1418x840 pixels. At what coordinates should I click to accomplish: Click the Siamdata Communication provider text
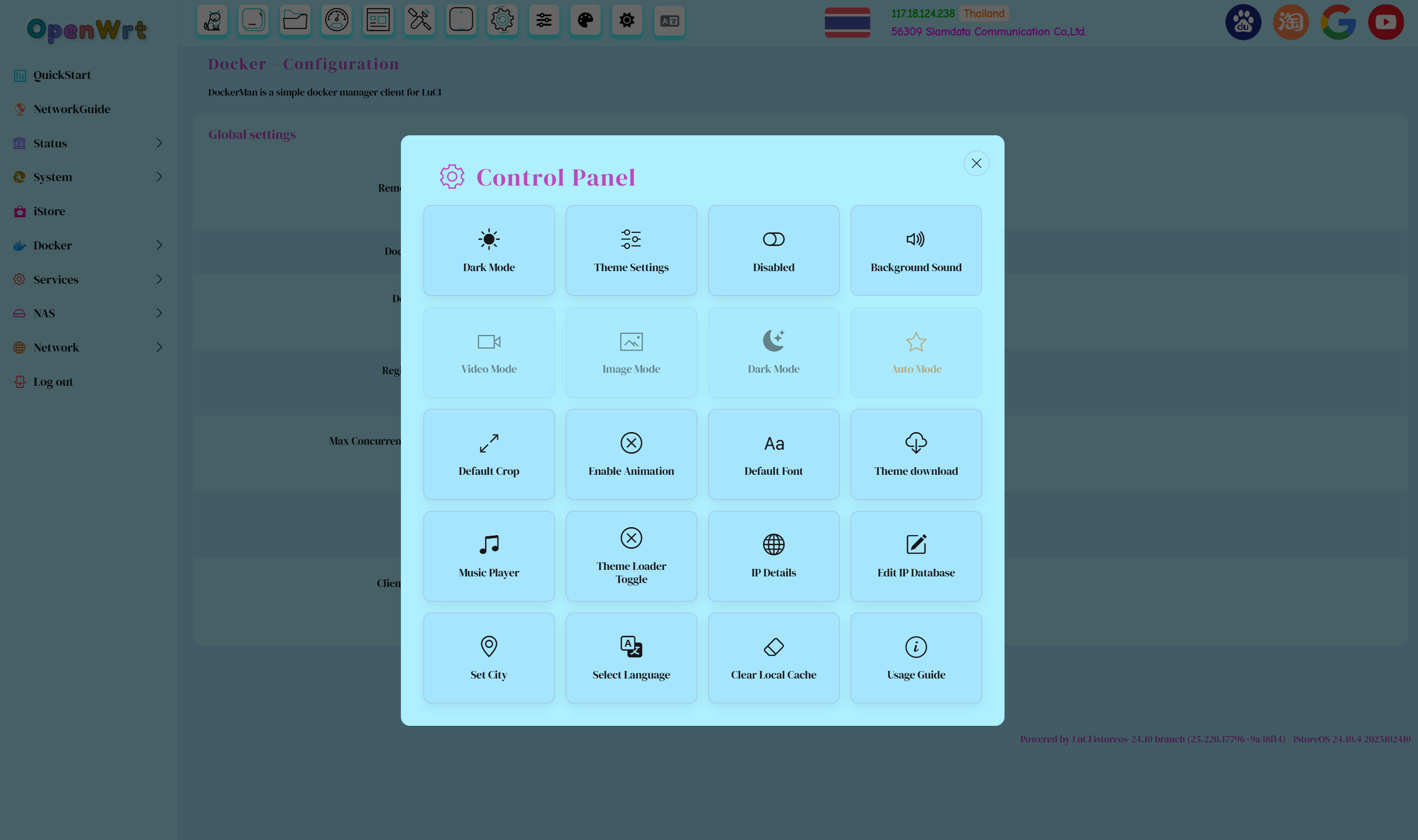(x=988, y=32)
